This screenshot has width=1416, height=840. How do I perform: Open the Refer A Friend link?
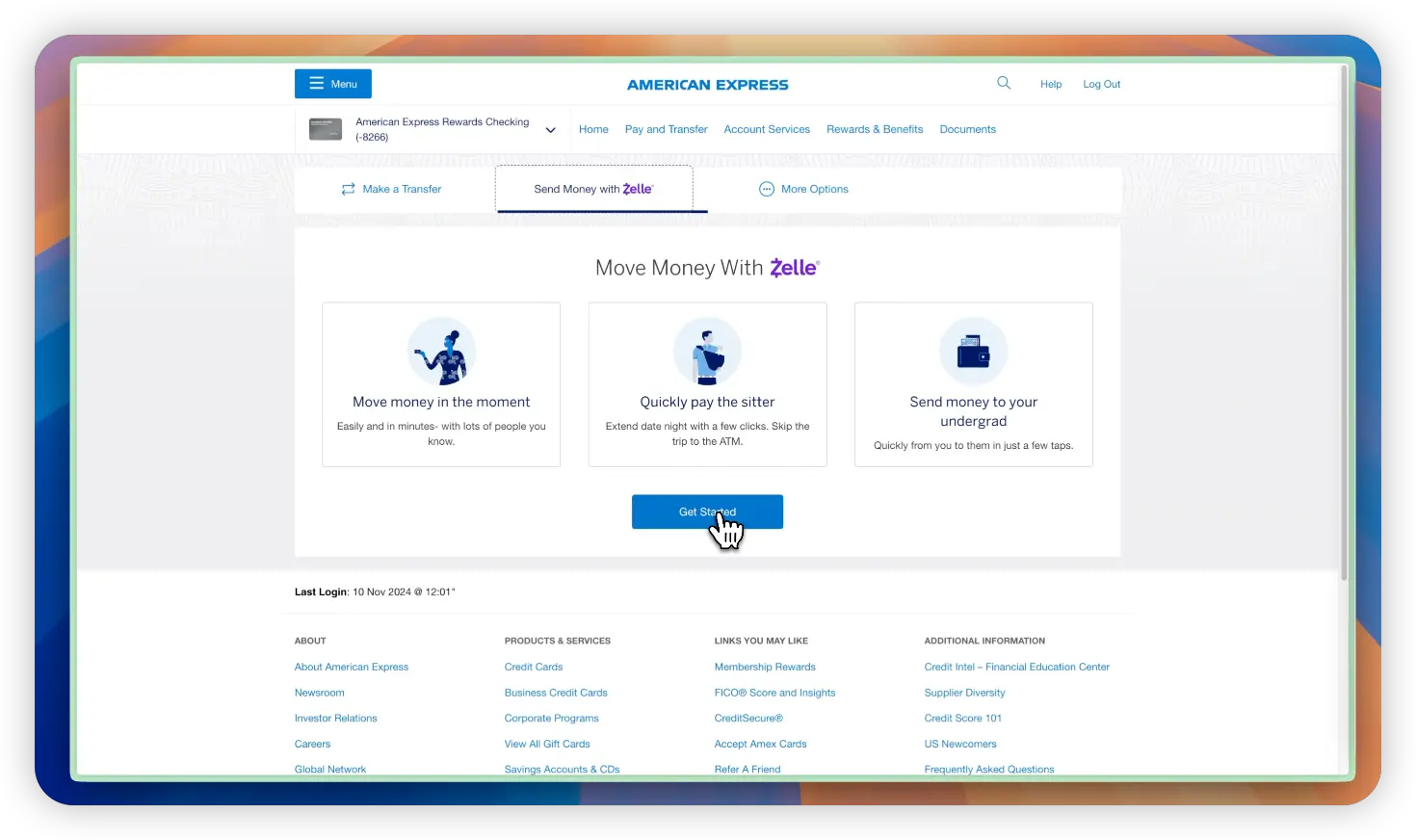(x=747, y=769)
